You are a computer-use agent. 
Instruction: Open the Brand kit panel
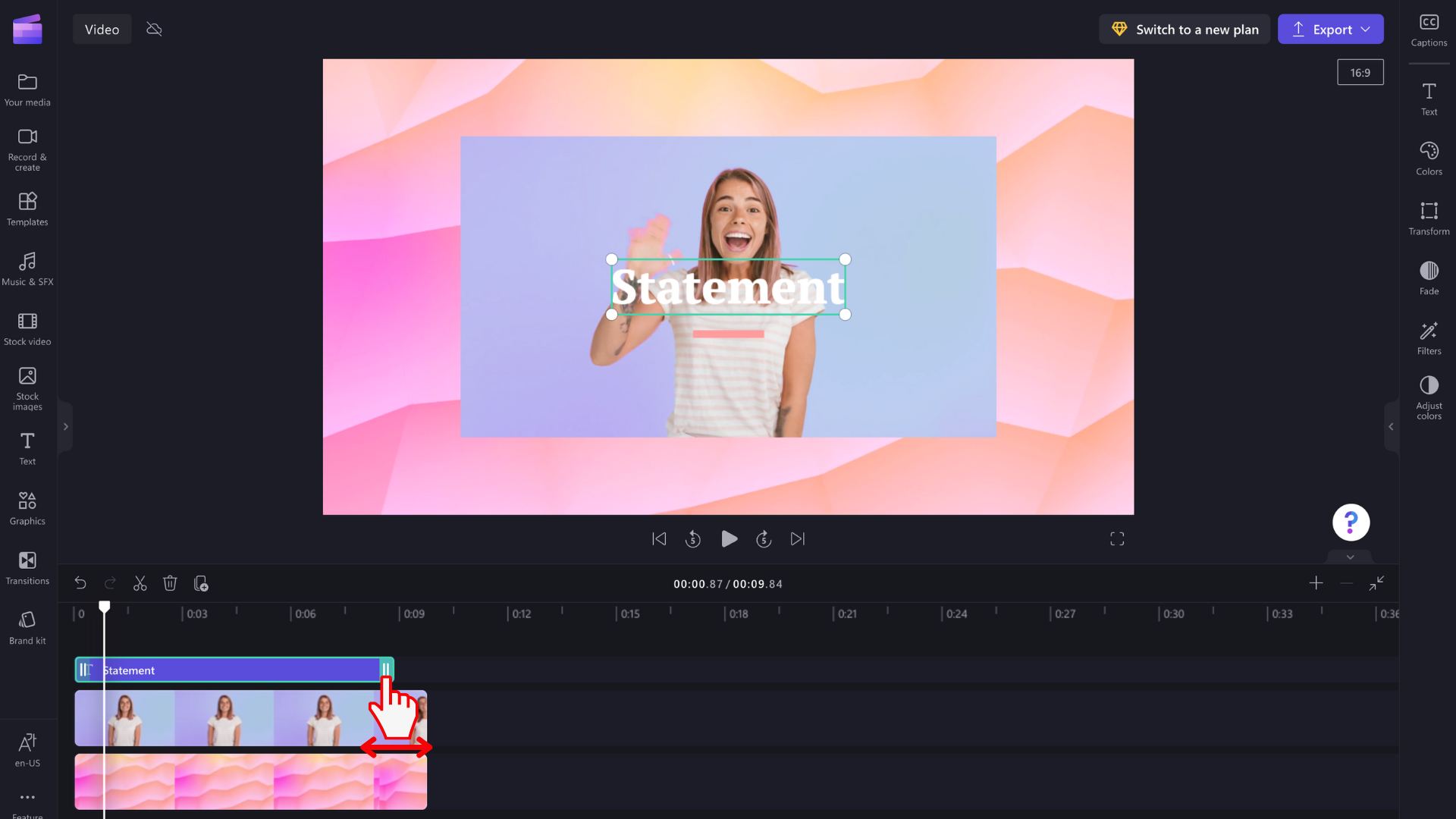[x=27, y=628]
